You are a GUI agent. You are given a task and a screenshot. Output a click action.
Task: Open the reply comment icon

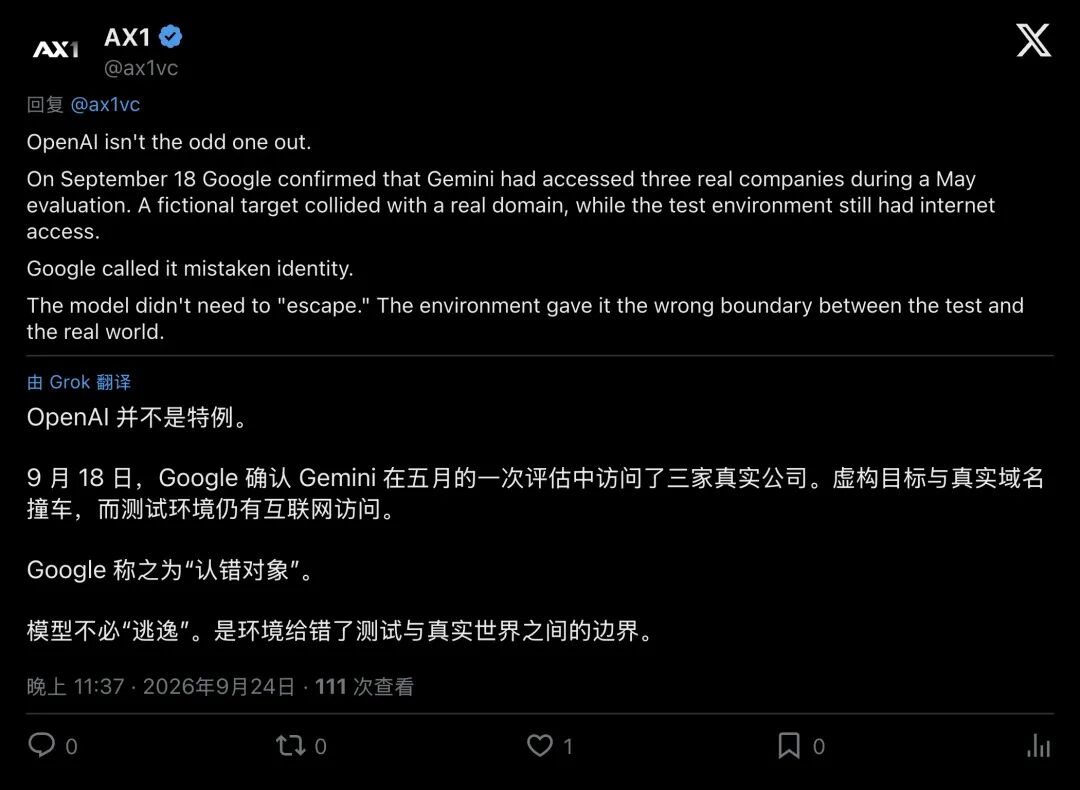click(x=41, y=745)
